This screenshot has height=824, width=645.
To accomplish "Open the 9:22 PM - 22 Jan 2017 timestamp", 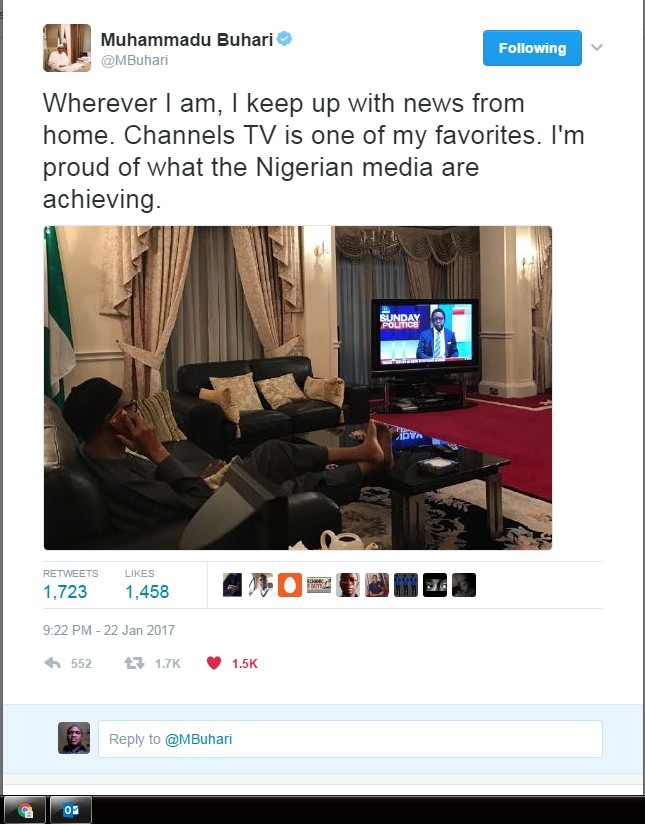I will click(109, 630).
